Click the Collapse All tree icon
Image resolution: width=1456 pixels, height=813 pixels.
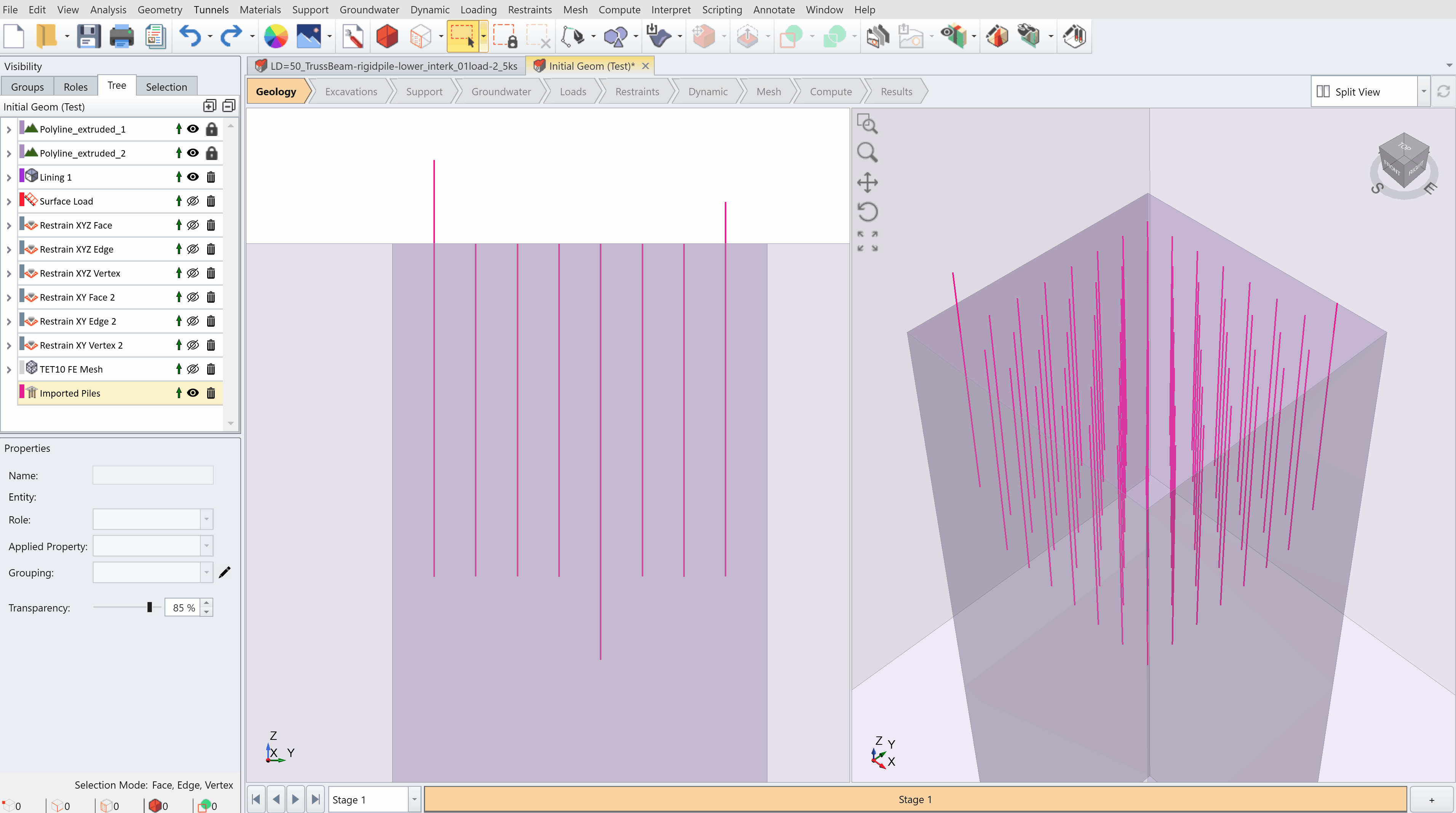coord(229,106)
